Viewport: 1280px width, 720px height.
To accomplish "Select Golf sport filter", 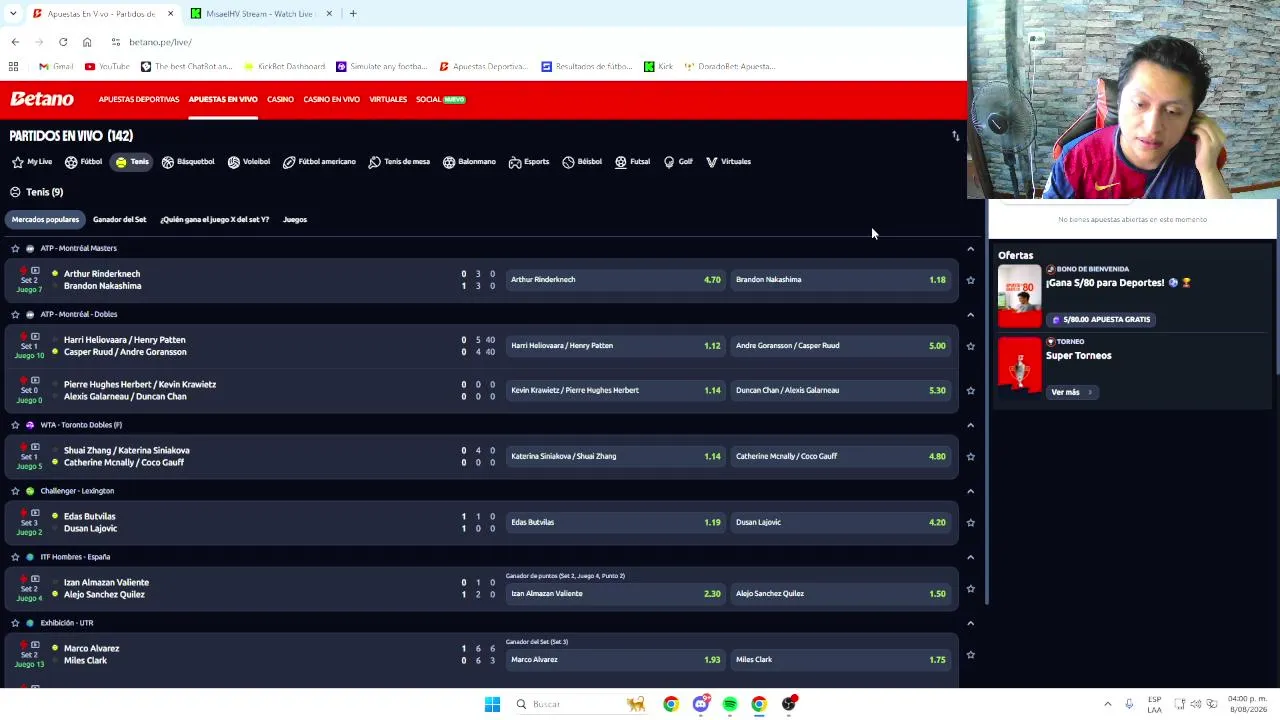I will [678, 162].
